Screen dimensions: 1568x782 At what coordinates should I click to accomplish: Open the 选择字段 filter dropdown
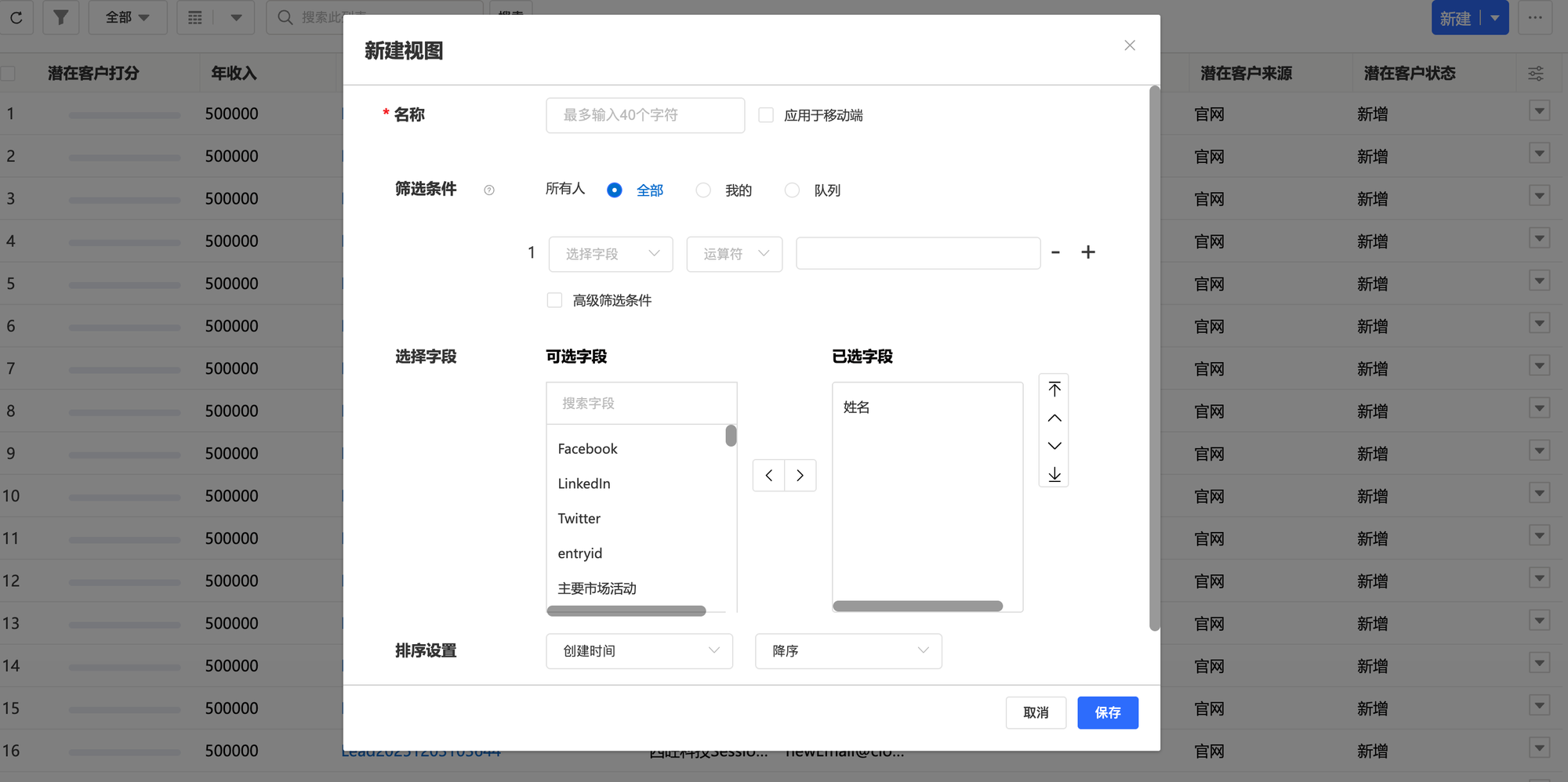pos(611,254)
